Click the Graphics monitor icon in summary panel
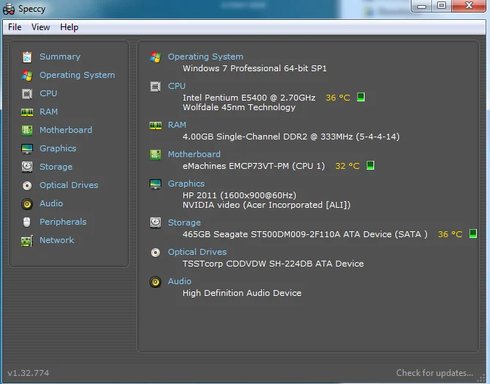The width and height of the screenshot is (490, 384). 155,184
